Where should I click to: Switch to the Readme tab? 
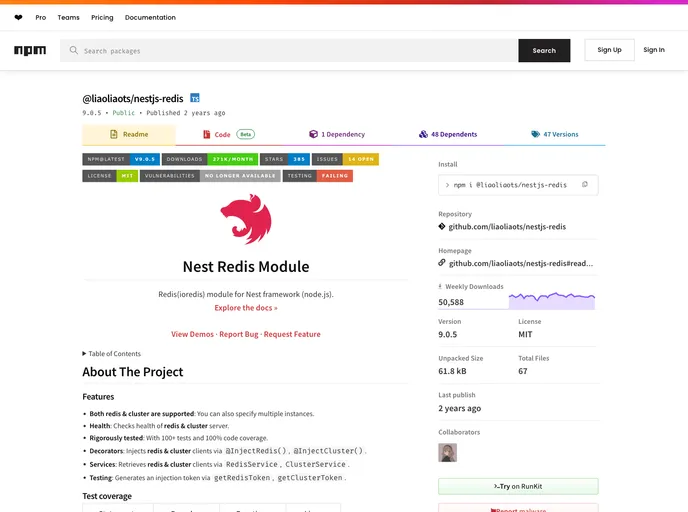click(x=129, y=134)
